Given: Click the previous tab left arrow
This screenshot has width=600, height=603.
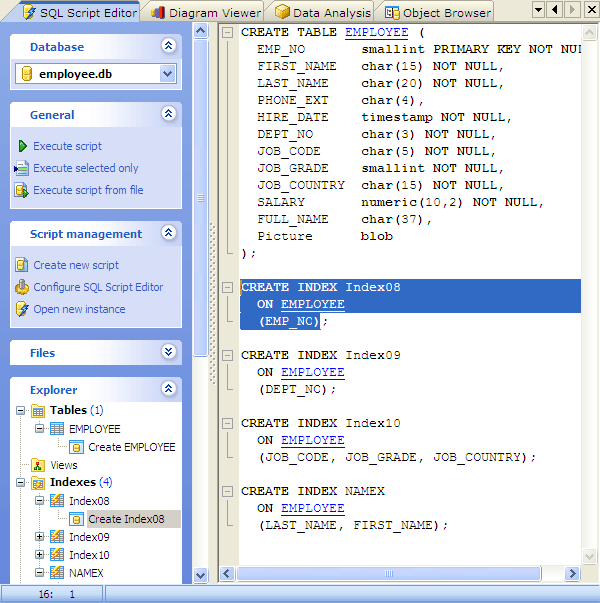Looking at the screenshot, I should pyautogui.click(x=555, y=9).
